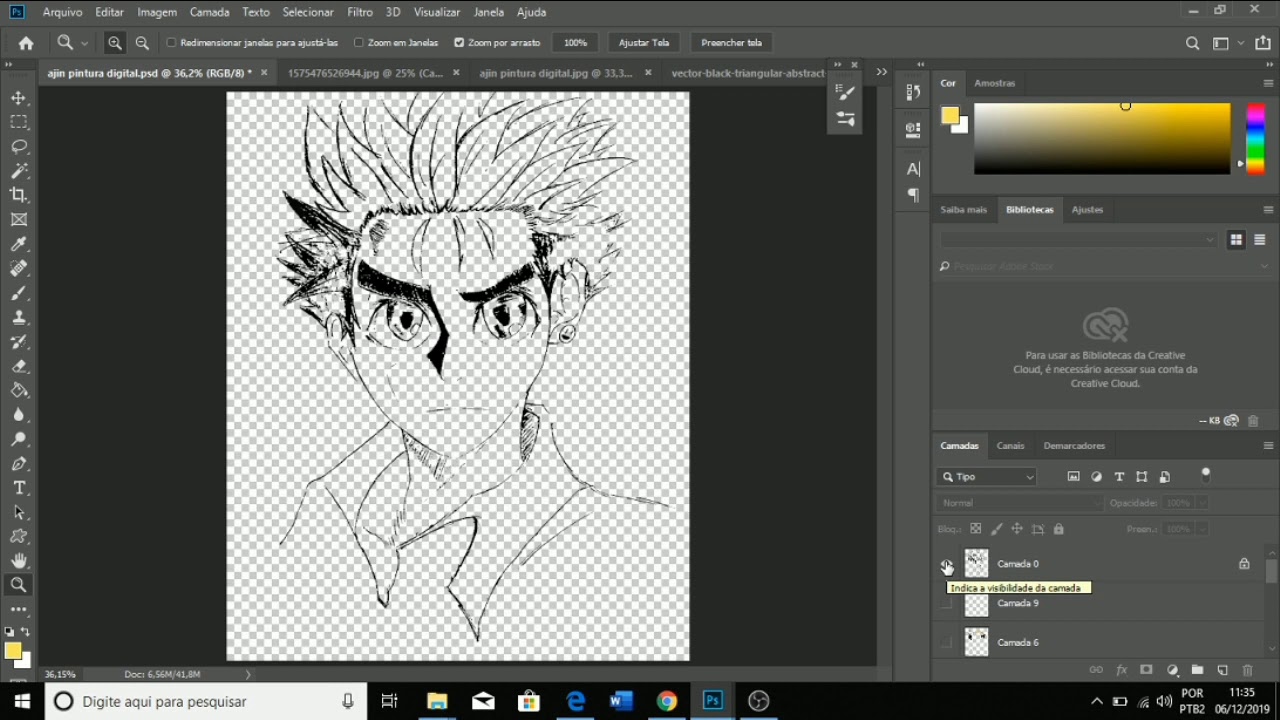Open the Camada menu
The height and width of the screenshot is (720, 1280).
click(209, 12)
